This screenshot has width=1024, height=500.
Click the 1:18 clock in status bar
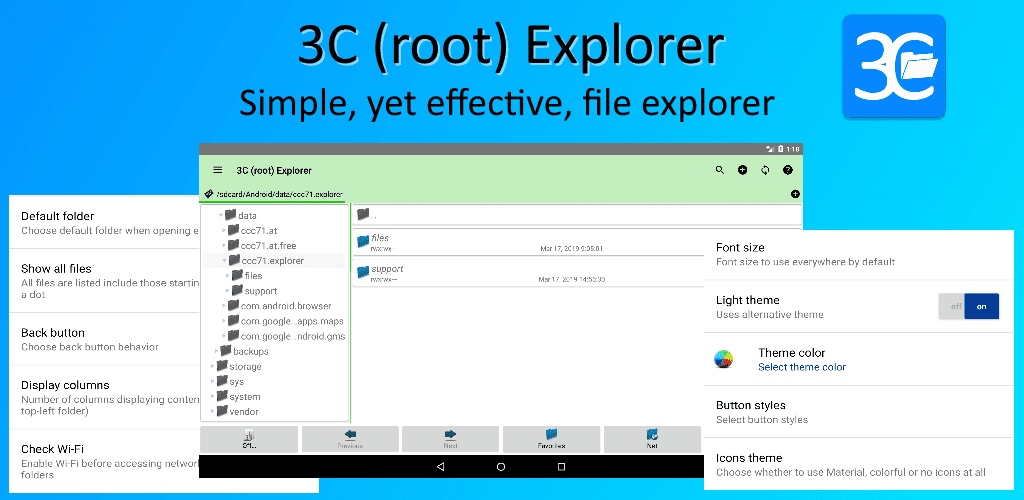coord(793,149)
